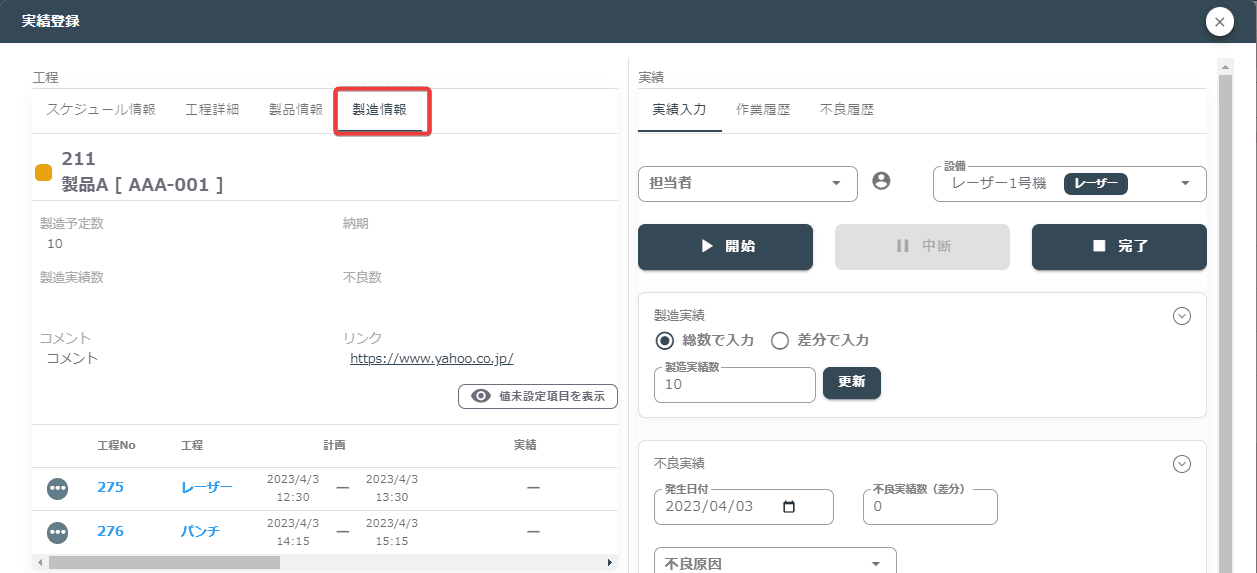Screen dimensions: 1257x573
Task: Open the three-dot menu for process 276
Action: [x=58, y=531]
